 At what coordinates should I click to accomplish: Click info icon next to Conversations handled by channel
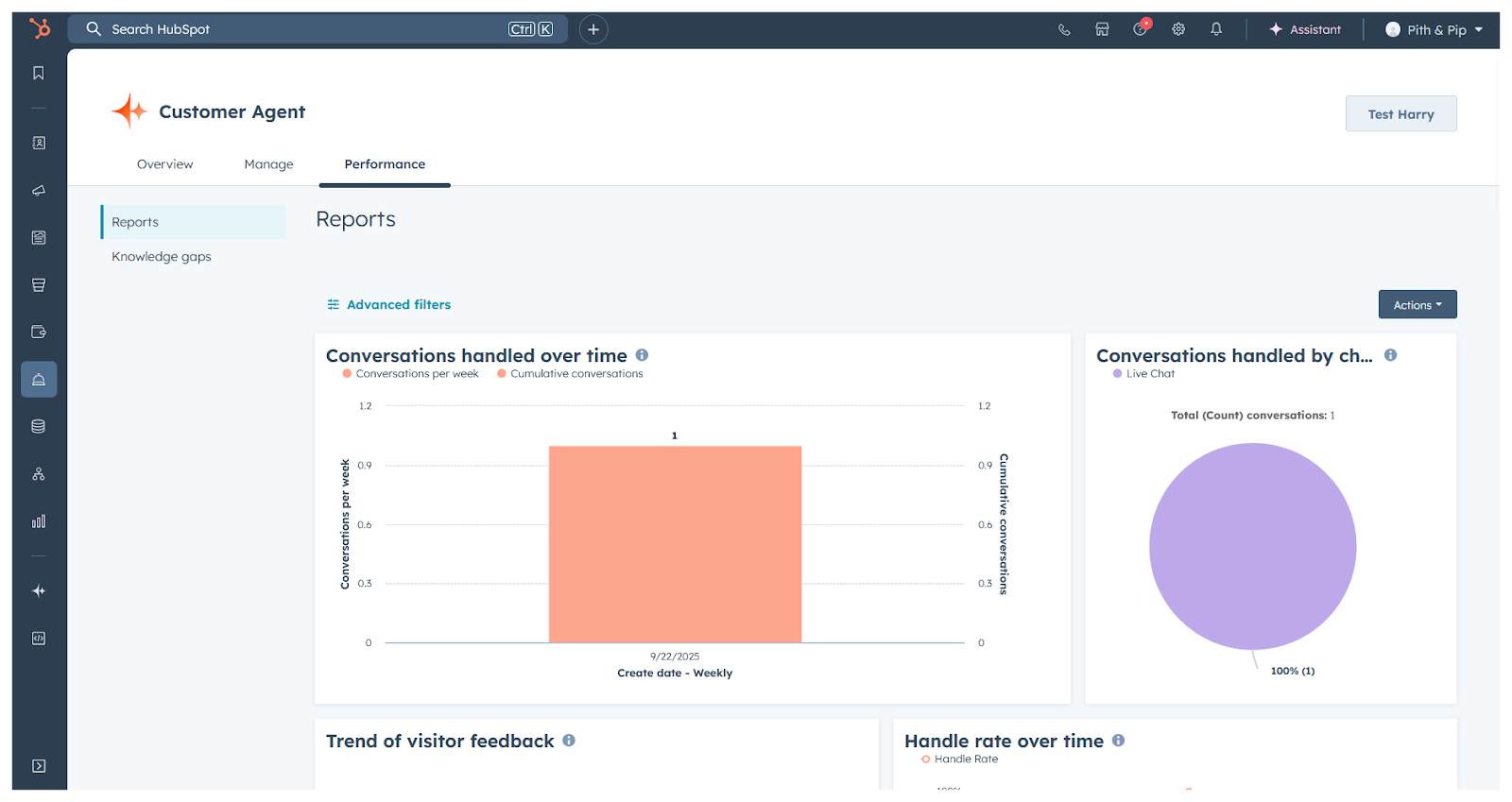point(1390,355)
